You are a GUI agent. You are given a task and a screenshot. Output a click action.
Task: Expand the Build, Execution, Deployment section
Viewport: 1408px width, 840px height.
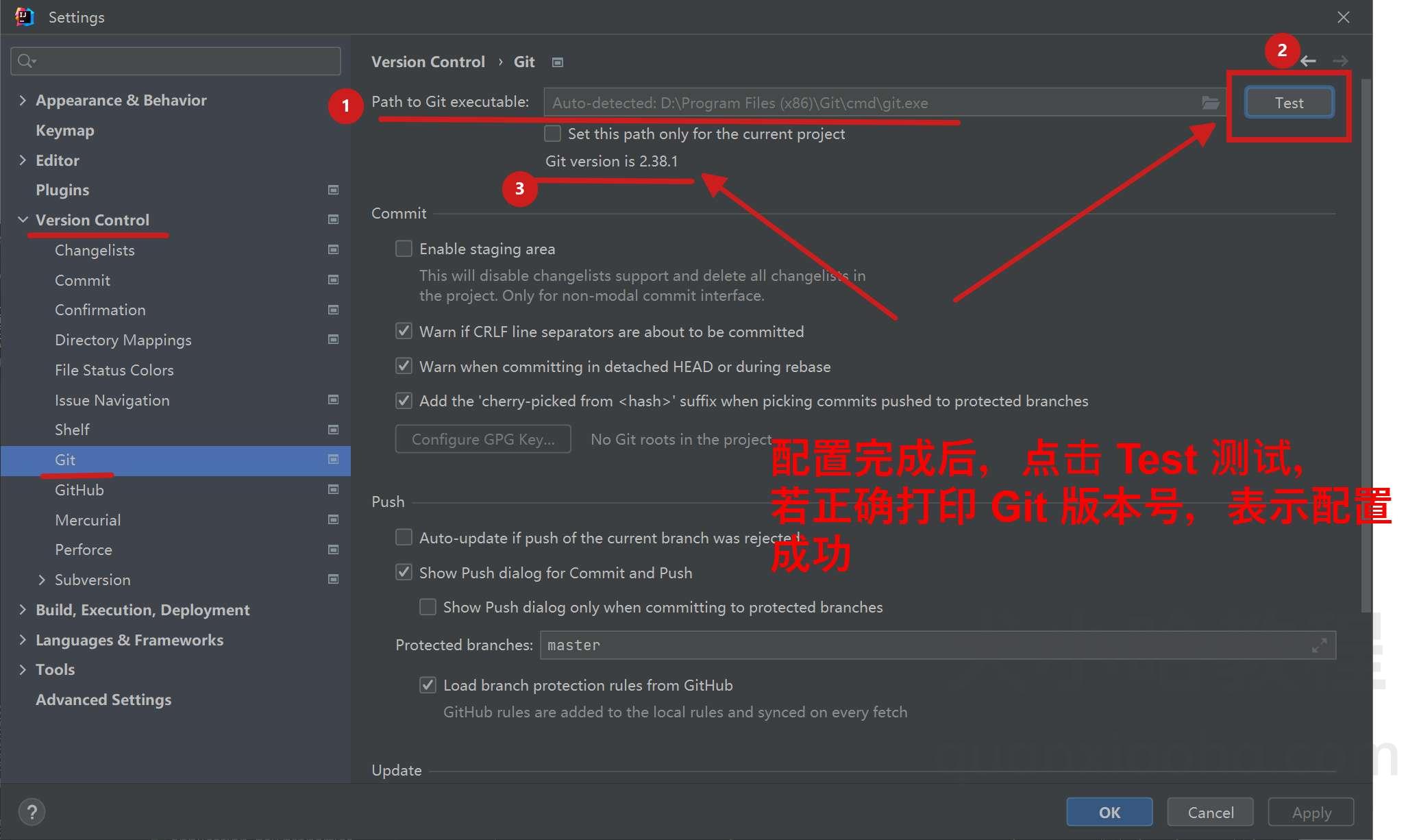(22, 609)
